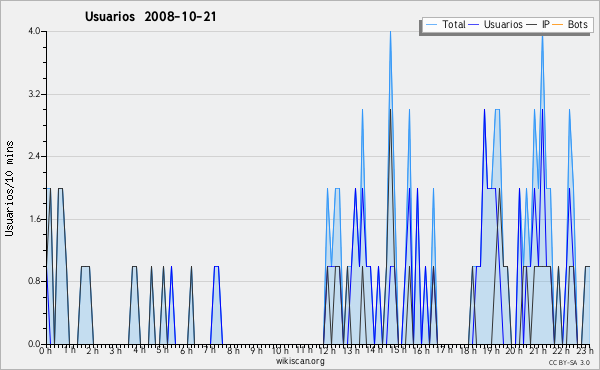Click the wikiscan.org label below the chart
Image resolution: width=600 pixels, height=370 pixels.
pyautogui.click(x=300, y=361)
